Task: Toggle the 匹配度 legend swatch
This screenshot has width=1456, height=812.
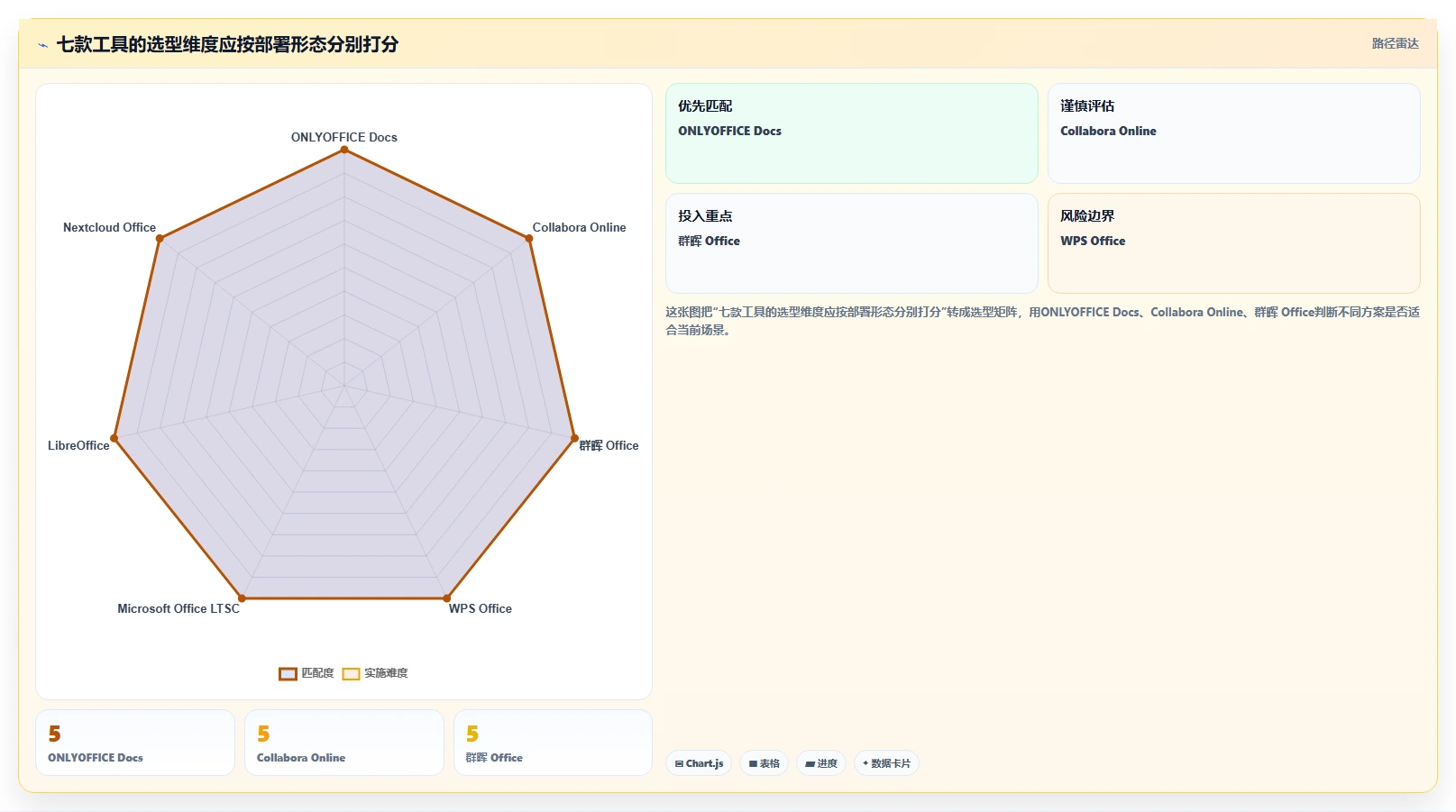Action: [288, 673]
